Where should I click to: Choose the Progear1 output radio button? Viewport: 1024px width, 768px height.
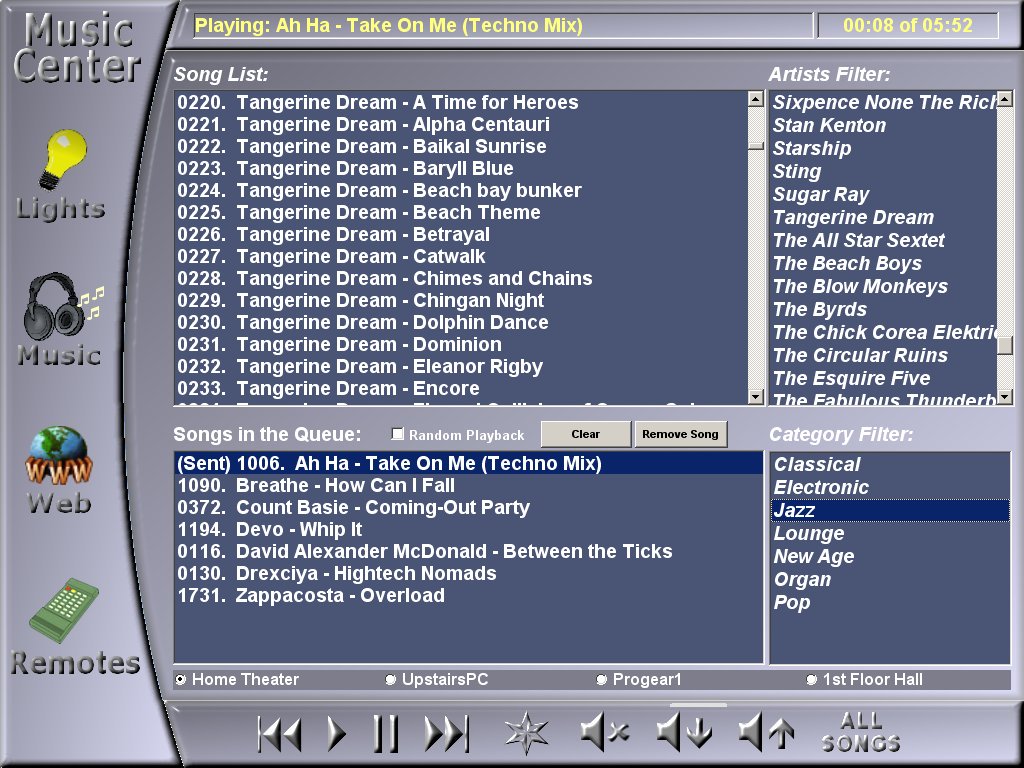[602, 680]
